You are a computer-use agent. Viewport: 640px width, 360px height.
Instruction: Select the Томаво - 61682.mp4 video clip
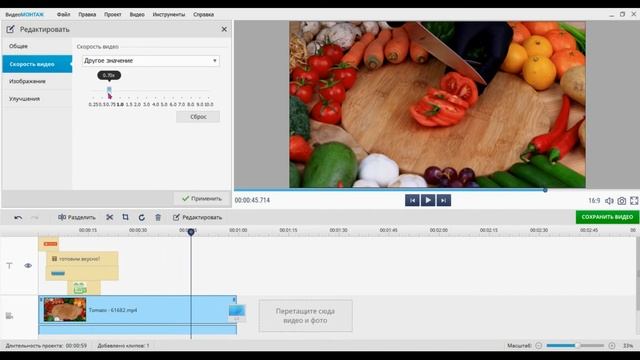point(138,310)
